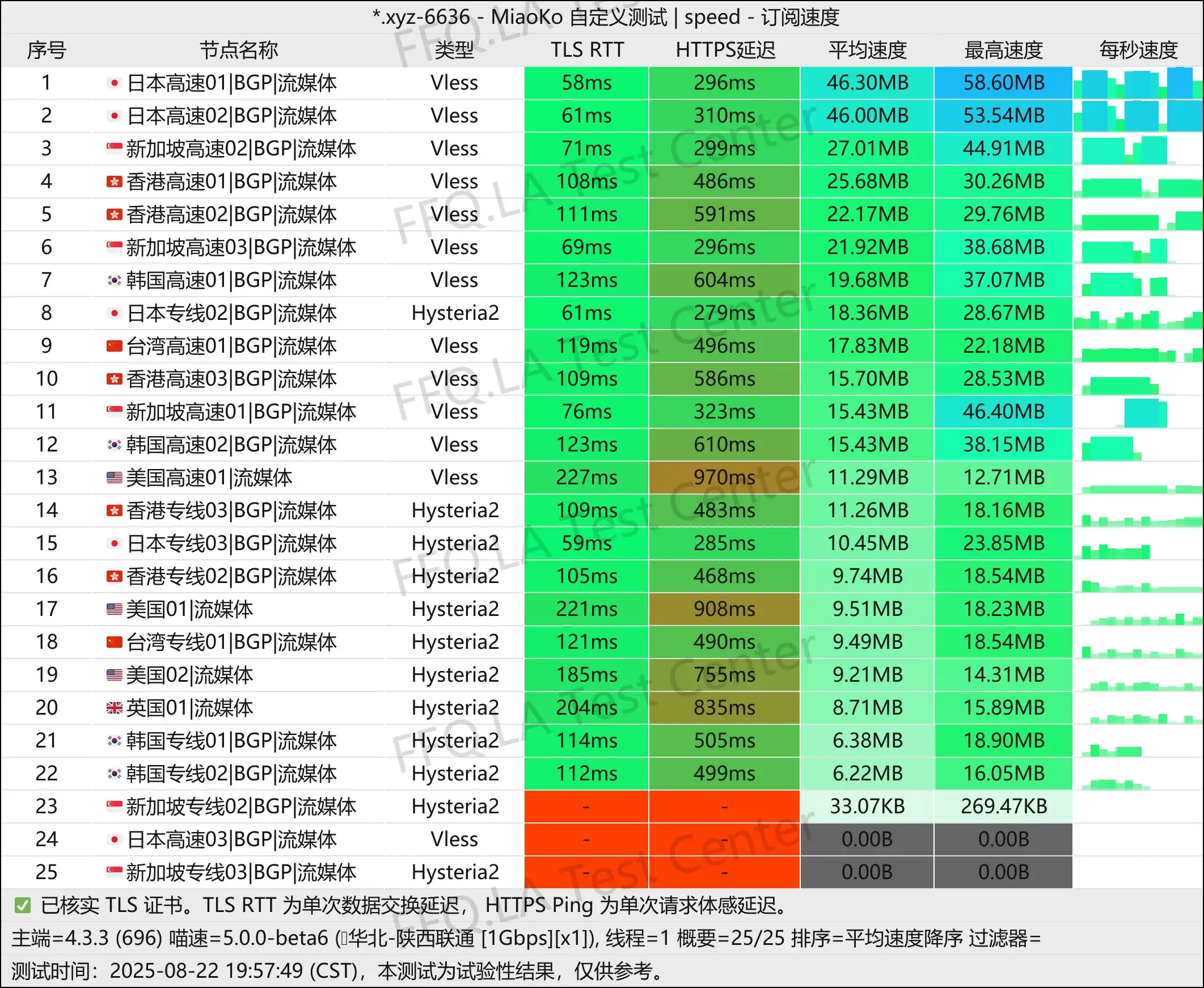Click the Korea flag beside 韩国专线02
Viewport: 1204px width, 988px height.
pyautogui.click(x=115, y=774)
